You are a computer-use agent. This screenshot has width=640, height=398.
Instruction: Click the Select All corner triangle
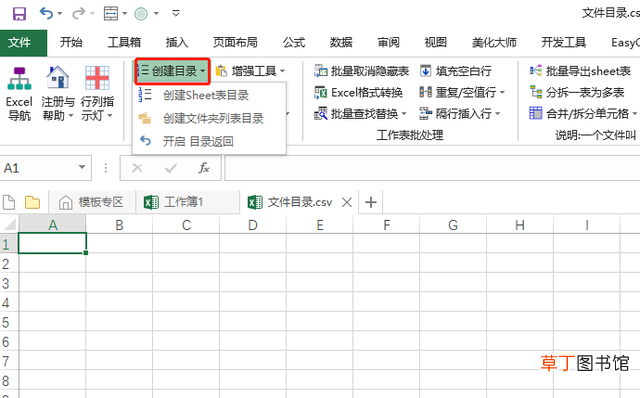click(9, 224)
